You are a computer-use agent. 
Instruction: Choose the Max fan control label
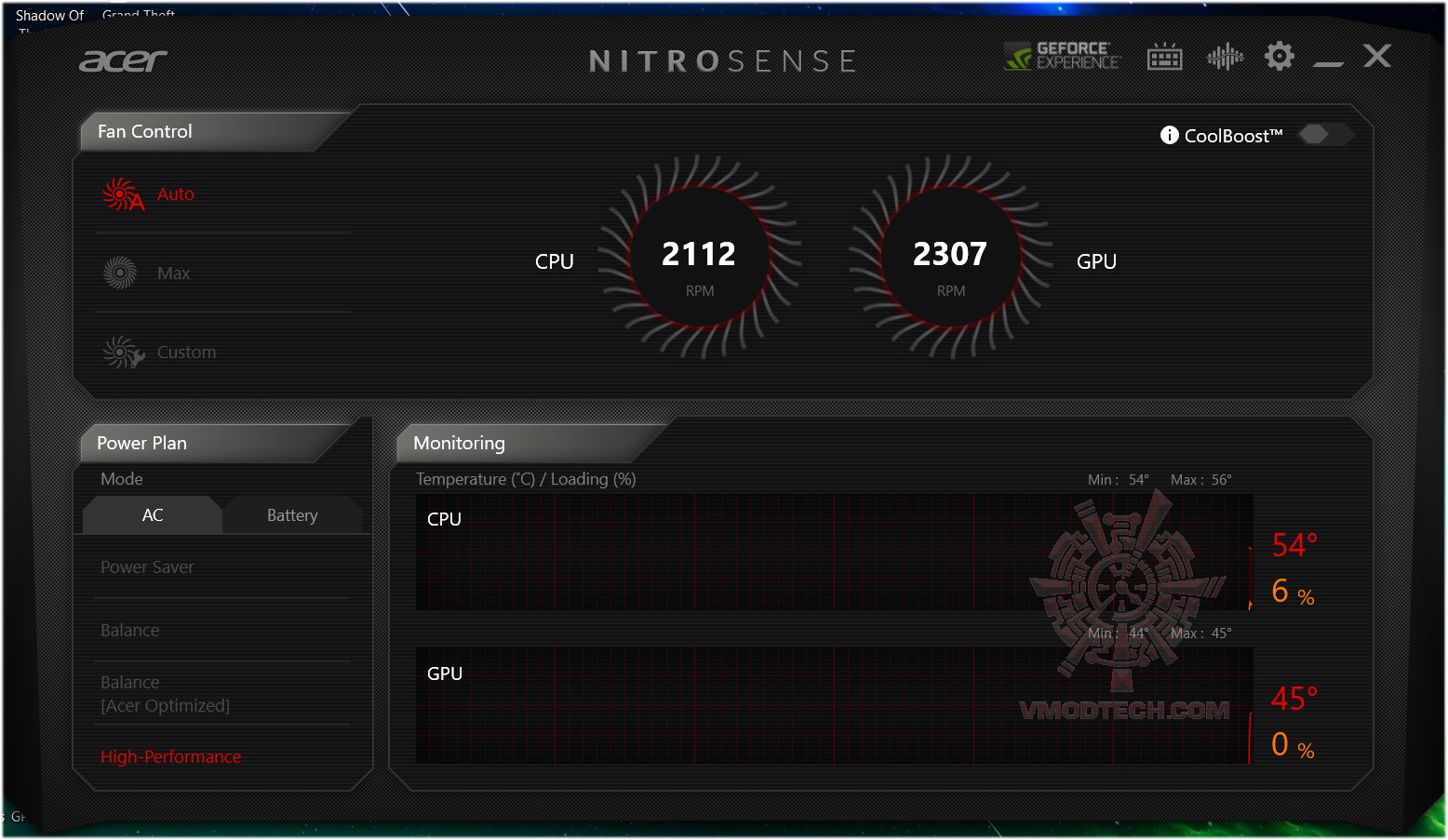[174, 273]
